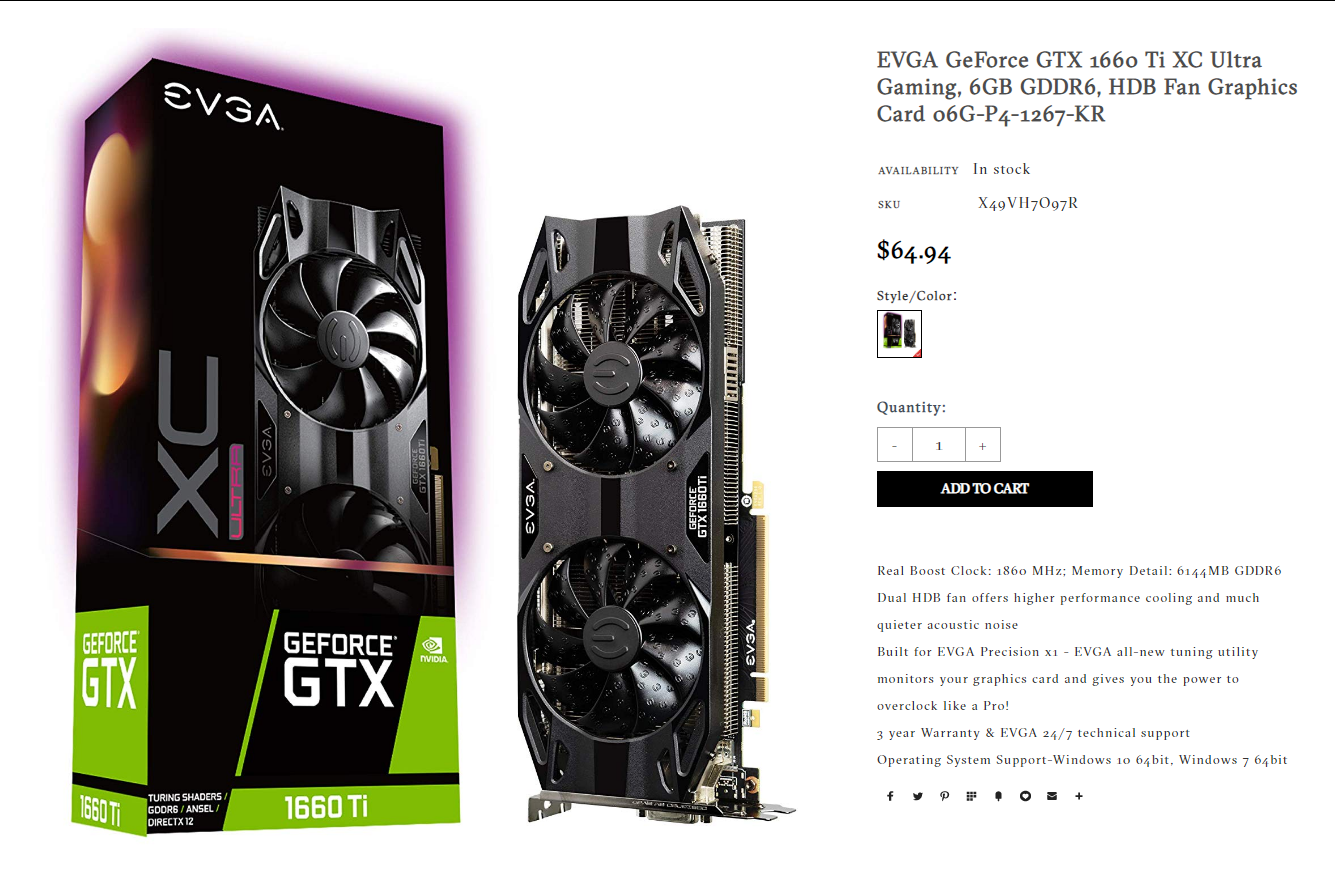
Task: Share product via email envelope icon
Action: tap(1052, 796)
